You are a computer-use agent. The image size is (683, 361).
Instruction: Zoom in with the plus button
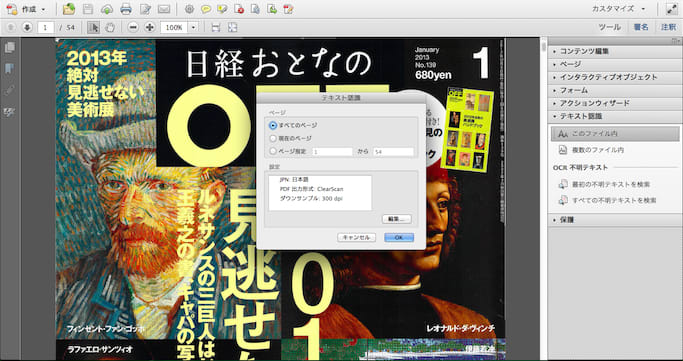pos(150,27)
